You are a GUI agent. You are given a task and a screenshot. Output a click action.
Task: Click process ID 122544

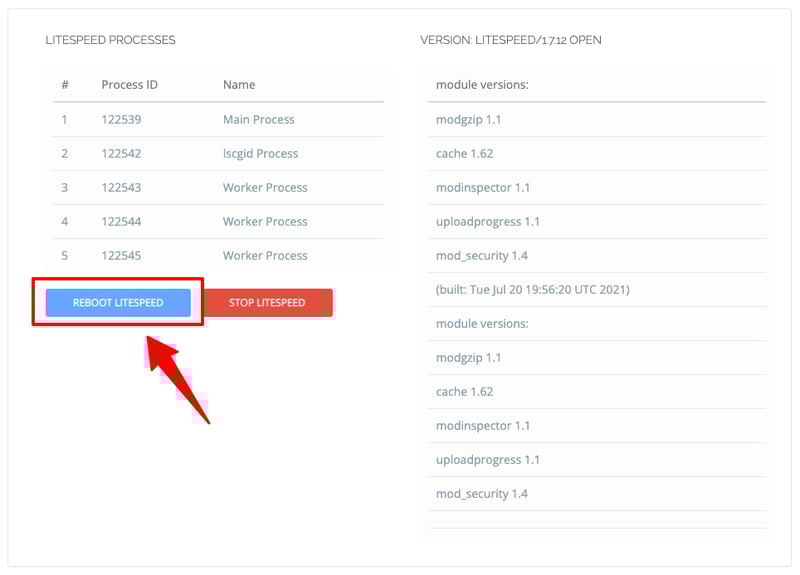[121, 222]
